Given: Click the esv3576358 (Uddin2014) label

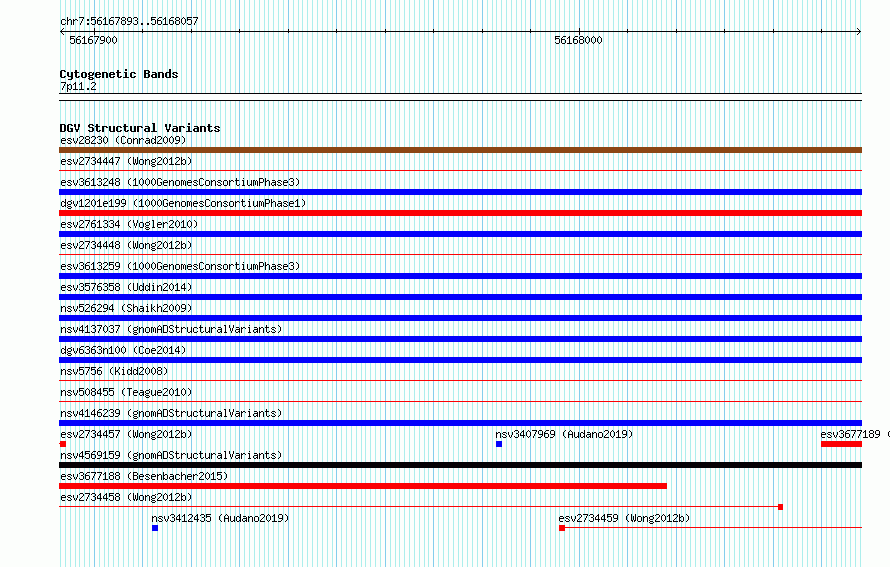Looking at the screenshot, I should click(x=126, y=287).
